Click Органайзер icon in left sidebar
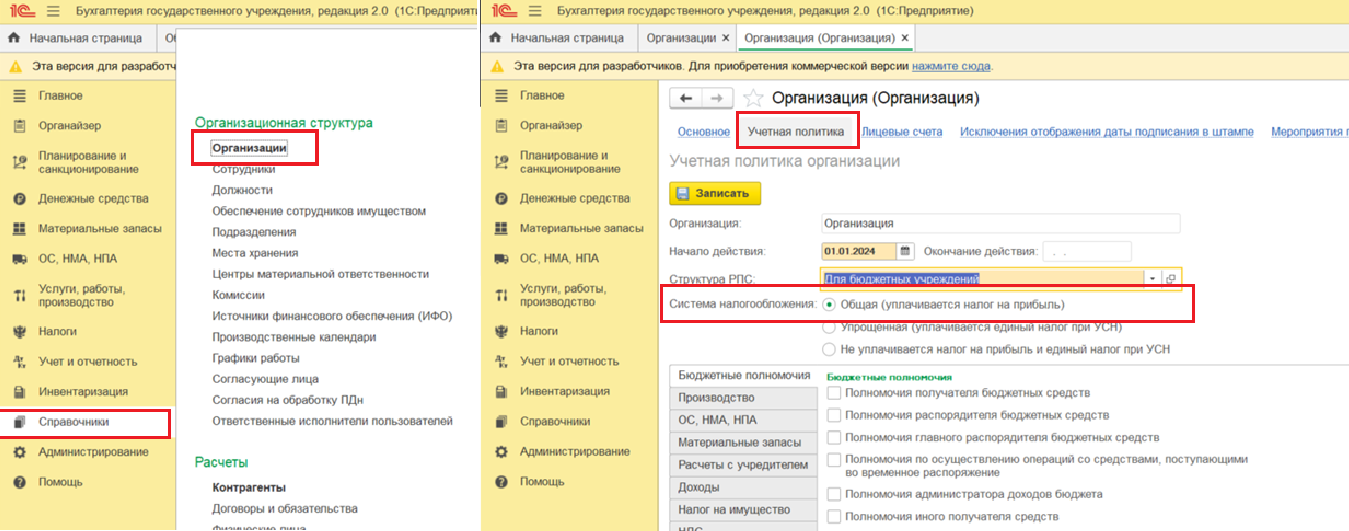Viewport: 1349px width, 531px height. (x=19, y=126)
